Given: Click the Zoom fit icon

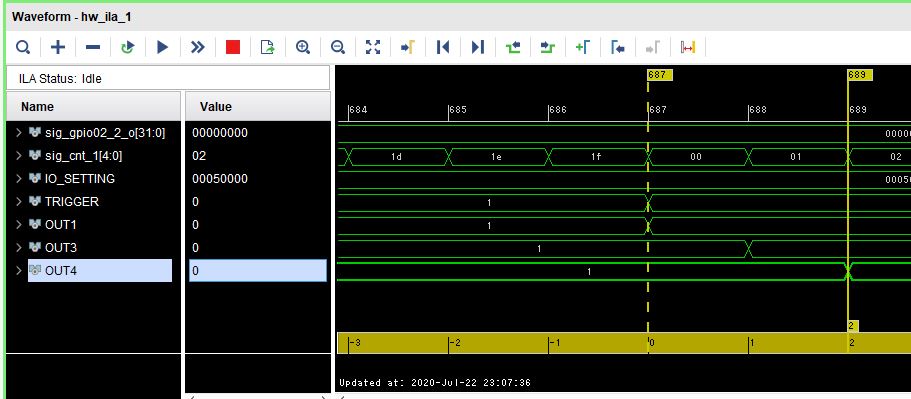Looking at the screenshot, I should pyautogui.click(x=372, y=47).
